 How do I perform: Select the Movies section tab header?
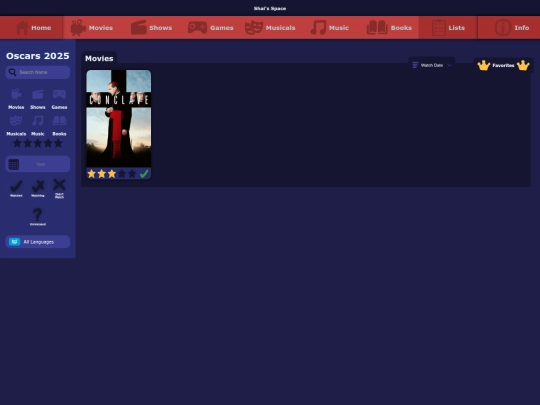click(99, 59)
